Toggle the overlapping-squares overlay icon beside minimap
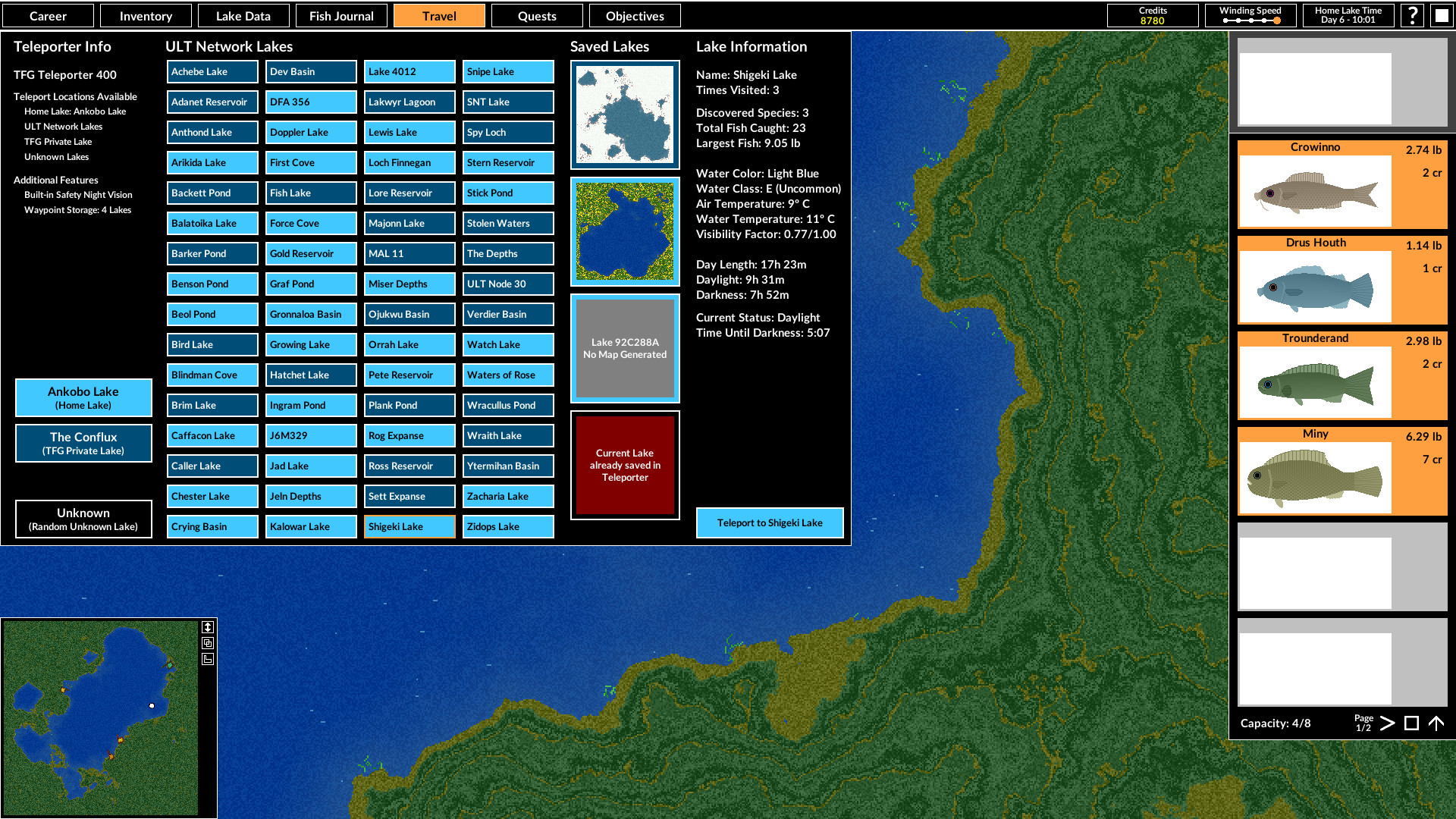1456x819 pixels. pyautogui.click(x=208, y=642)
